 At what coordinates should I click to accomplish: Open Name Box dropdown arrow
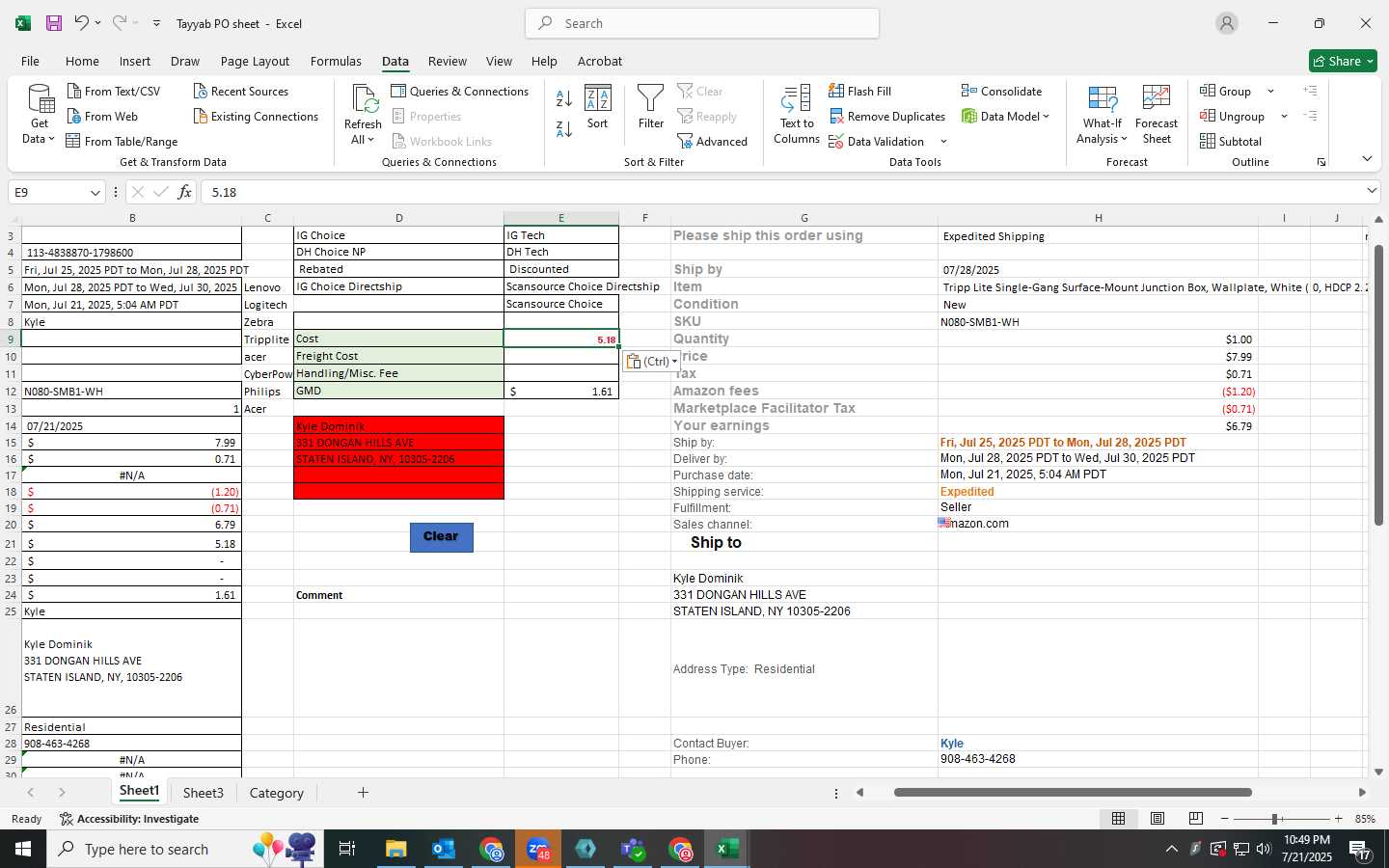[x=95, y=193]
